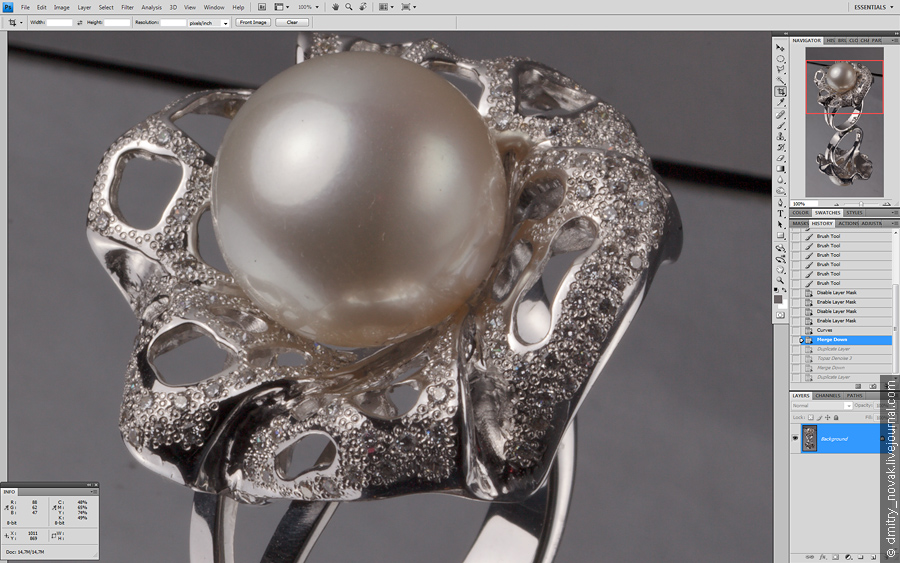Viewport: 900px width, 563px height.
Task: Open the Filter menu
Action: 127,7
